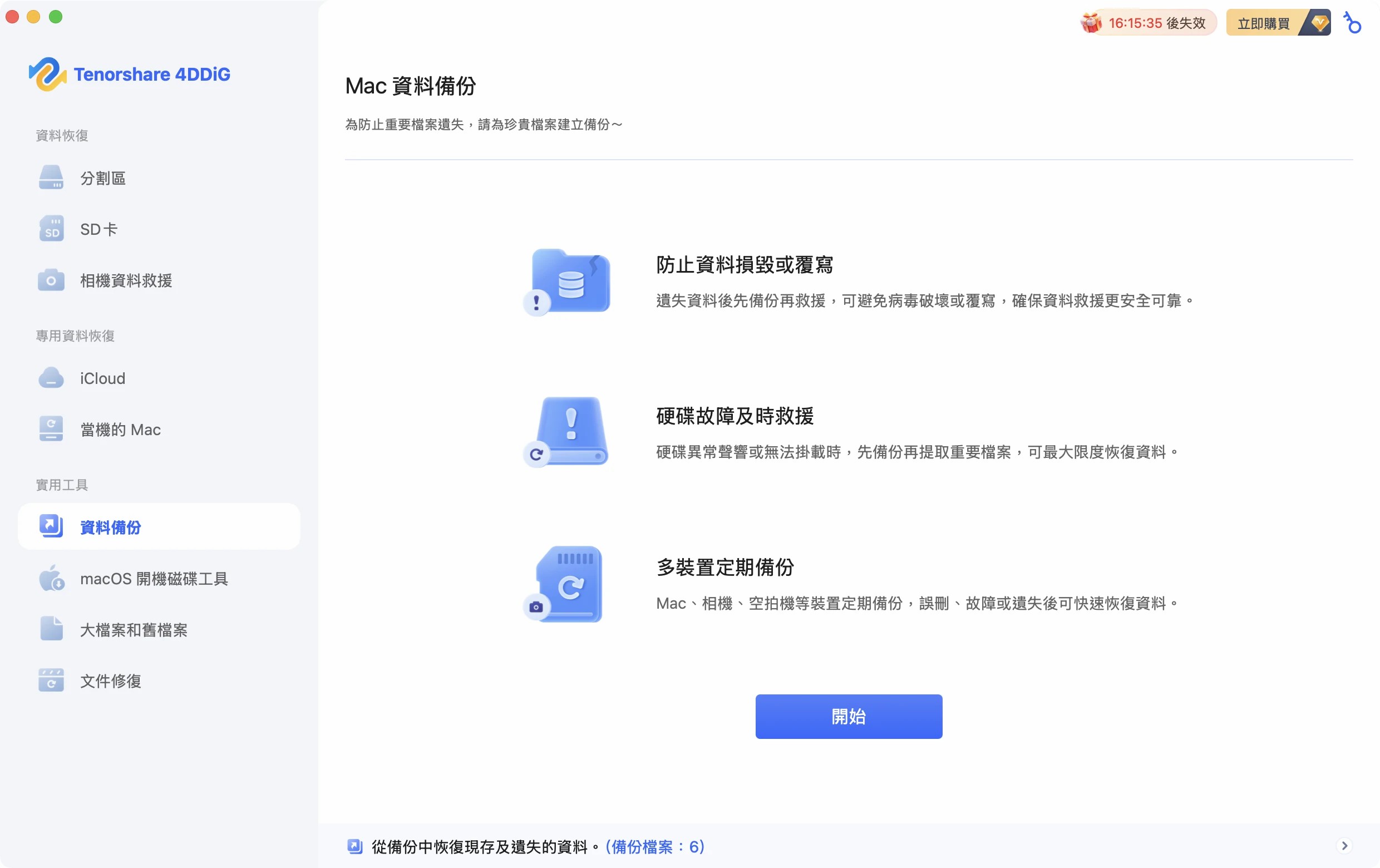Open the 文件修復 sidebar menu entry
1380x868 pixels.
point(111,680)
